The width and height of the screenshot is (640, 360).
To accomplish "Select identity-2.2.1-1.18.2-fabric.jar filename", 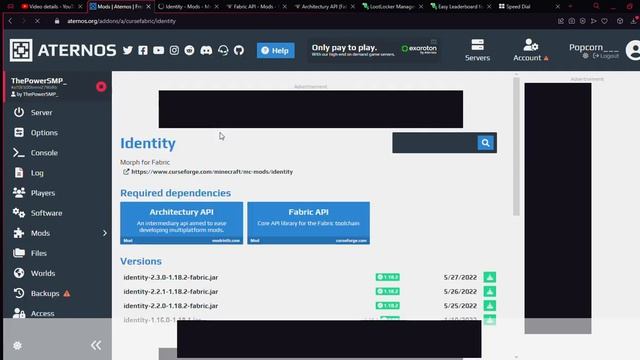I will [171, 291].
